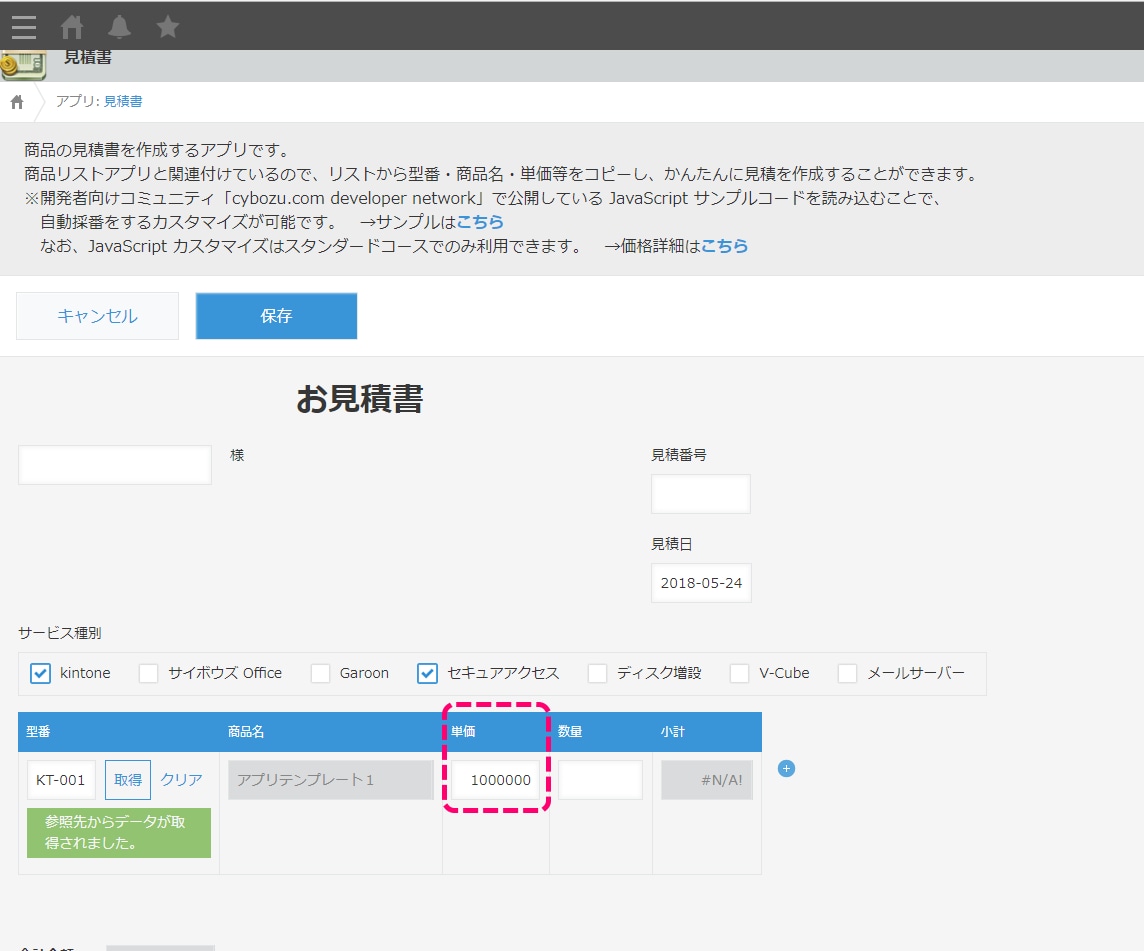Click the empty 数量 quantity field
The width and height of the screenshot is (1144, 951).
pyautogui.click(x=600, y=779)
